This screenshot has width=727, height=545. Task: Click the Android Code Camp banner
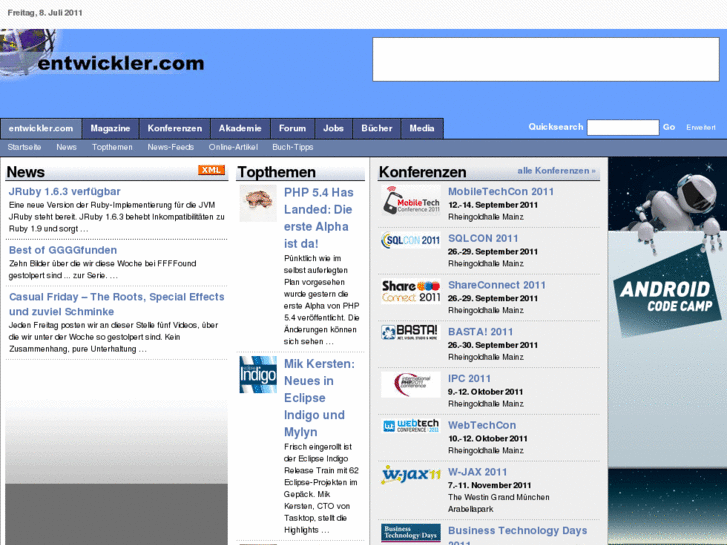tap(668, 351)
